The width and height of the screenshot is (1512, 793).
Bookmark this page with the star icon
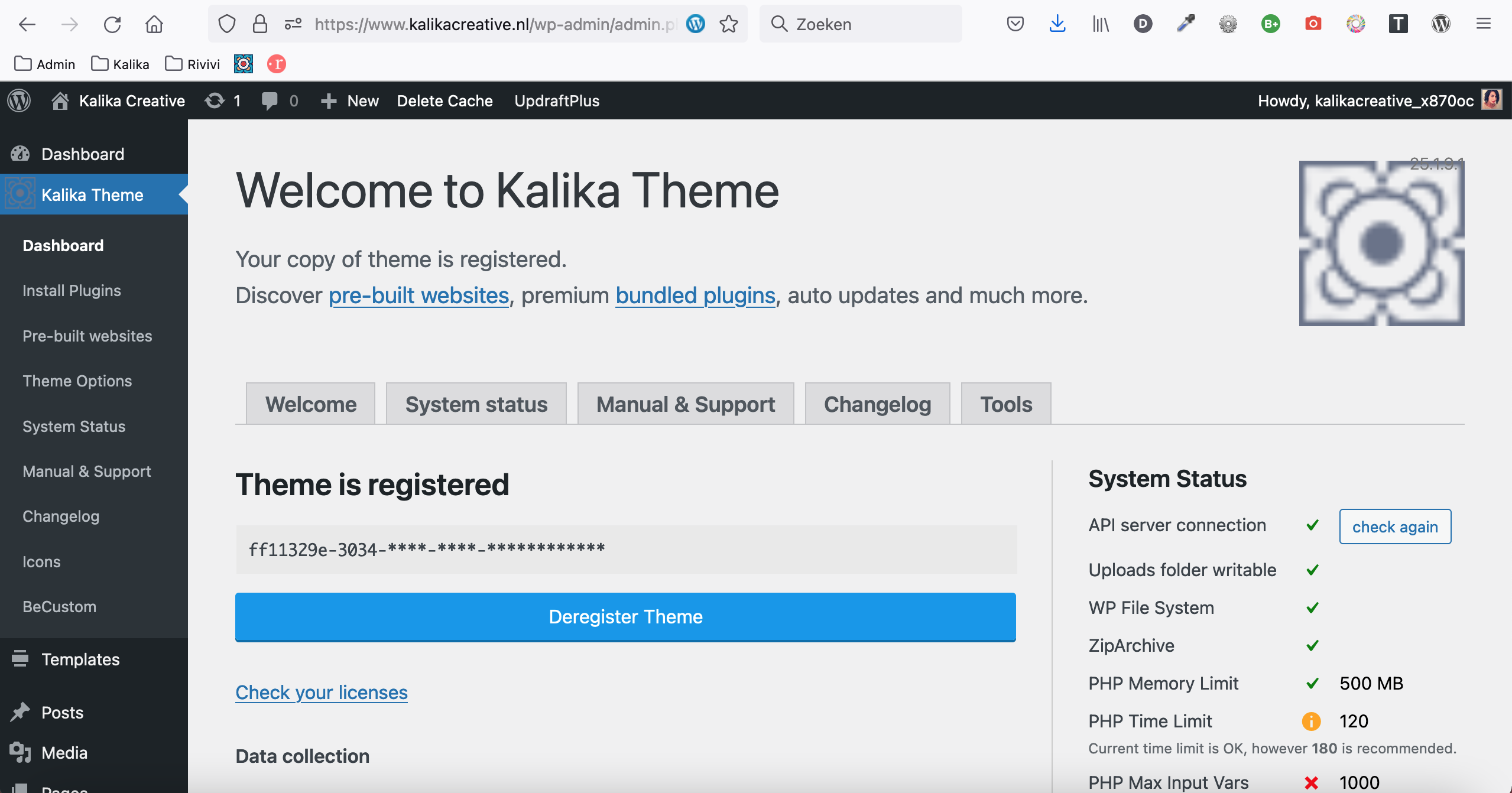[x=729, y=24]
